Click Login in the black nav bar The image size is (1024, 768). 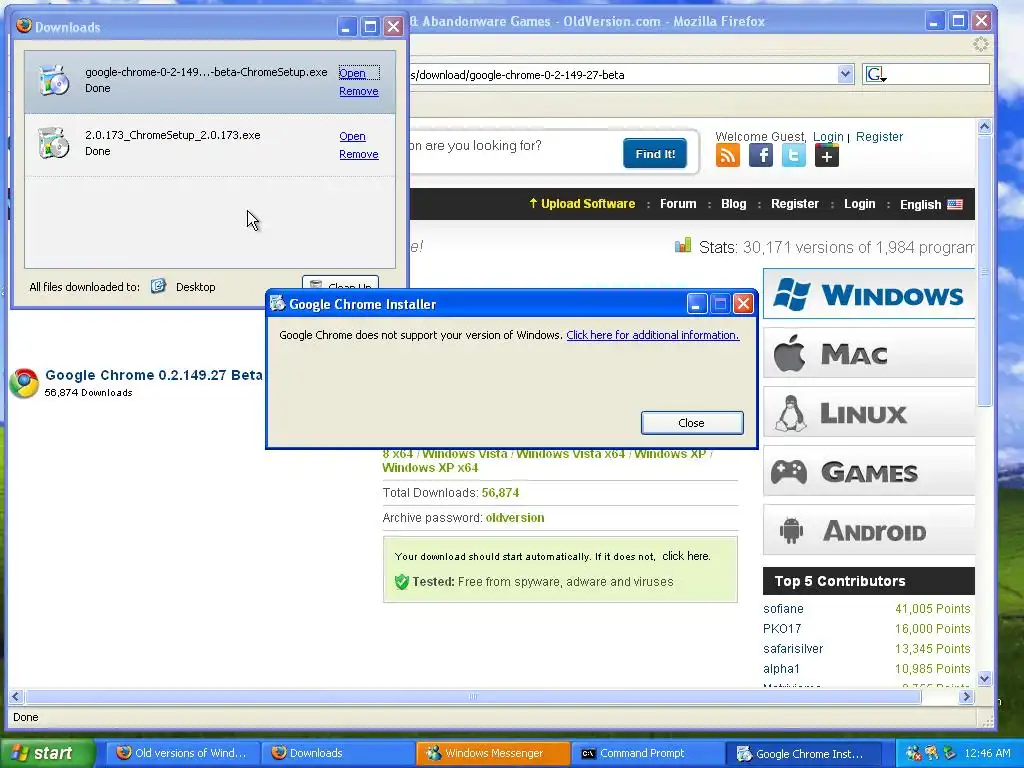click(859, 204)
